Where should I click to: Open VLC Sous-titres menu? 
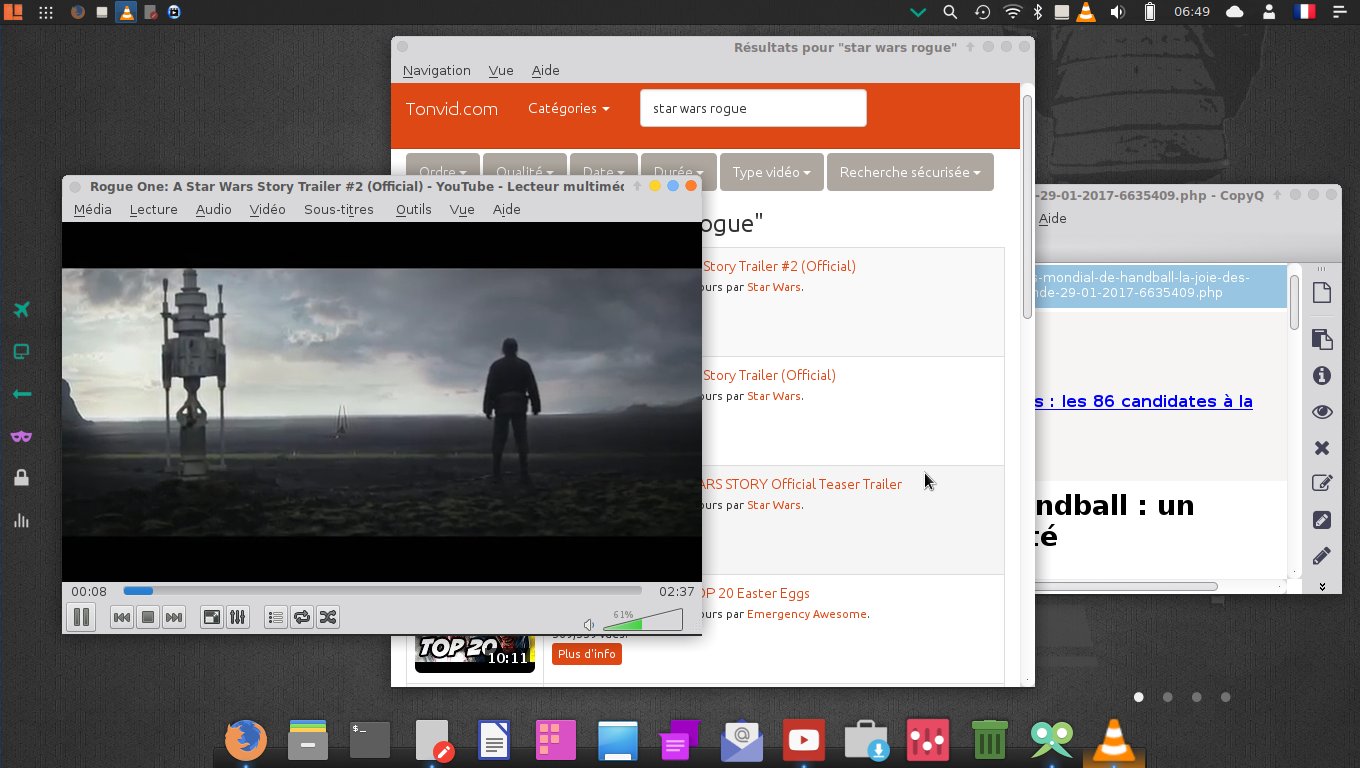click(x=339, y=209)
